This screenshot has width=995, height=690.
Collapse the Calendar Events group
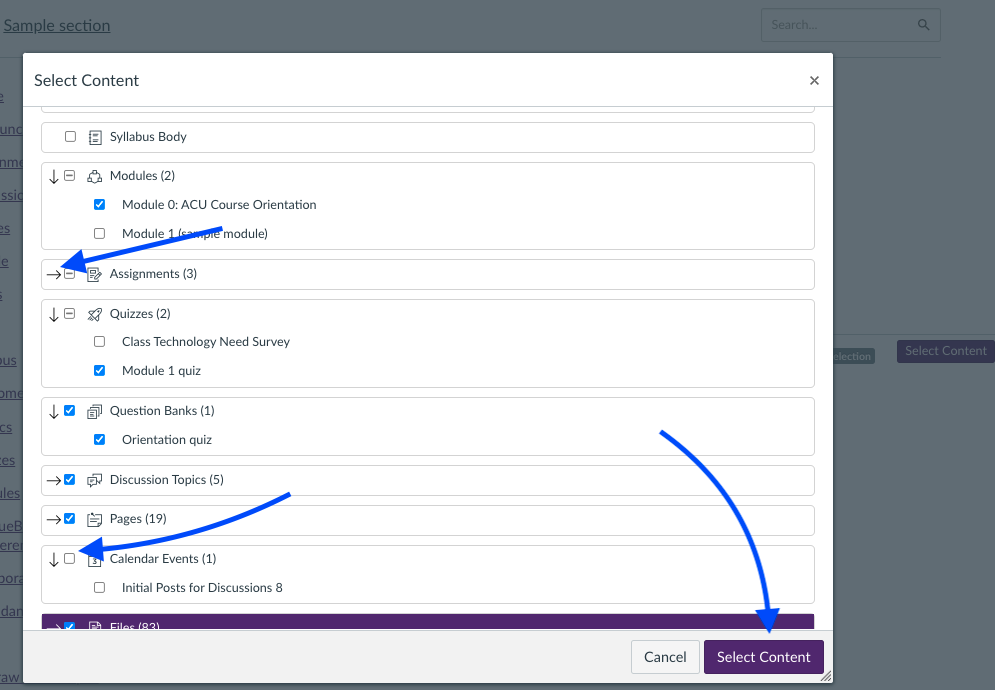(x=54, y=559)
